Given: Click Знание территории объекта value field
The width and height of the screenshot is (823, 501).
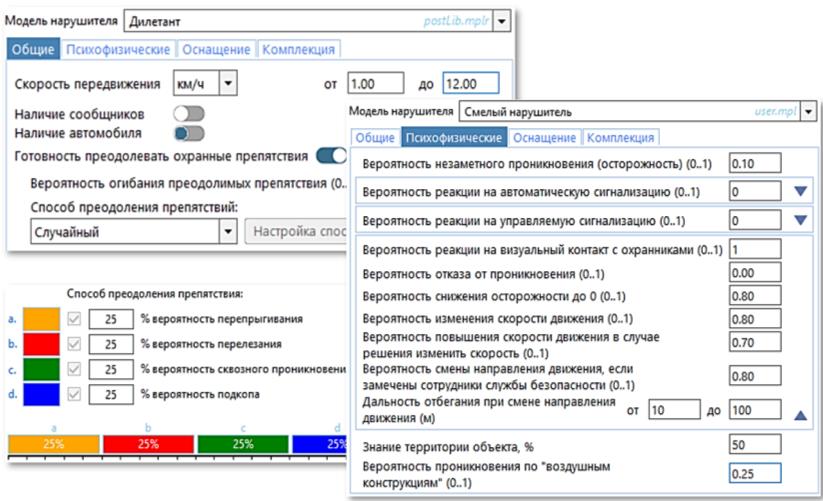Looking at the screenshot, I should pyautogui.click(x=754, y=442).
